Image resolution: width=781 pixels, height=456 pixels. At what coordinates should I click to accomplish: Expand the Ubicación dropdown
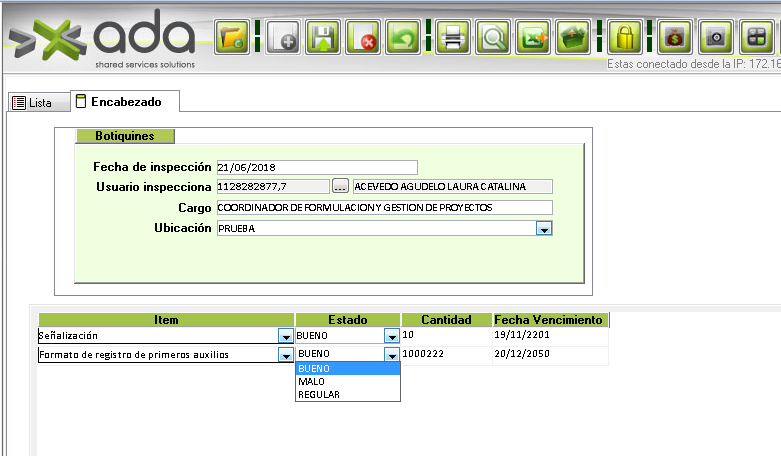[544, 229]
